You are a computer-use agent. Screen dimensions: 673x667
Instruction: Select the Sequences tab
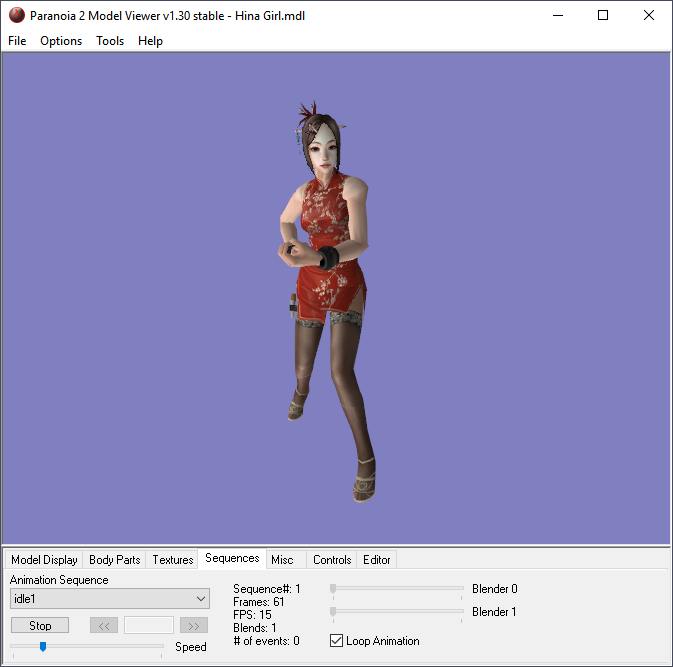pyautogui.click(x=232, y=558)
